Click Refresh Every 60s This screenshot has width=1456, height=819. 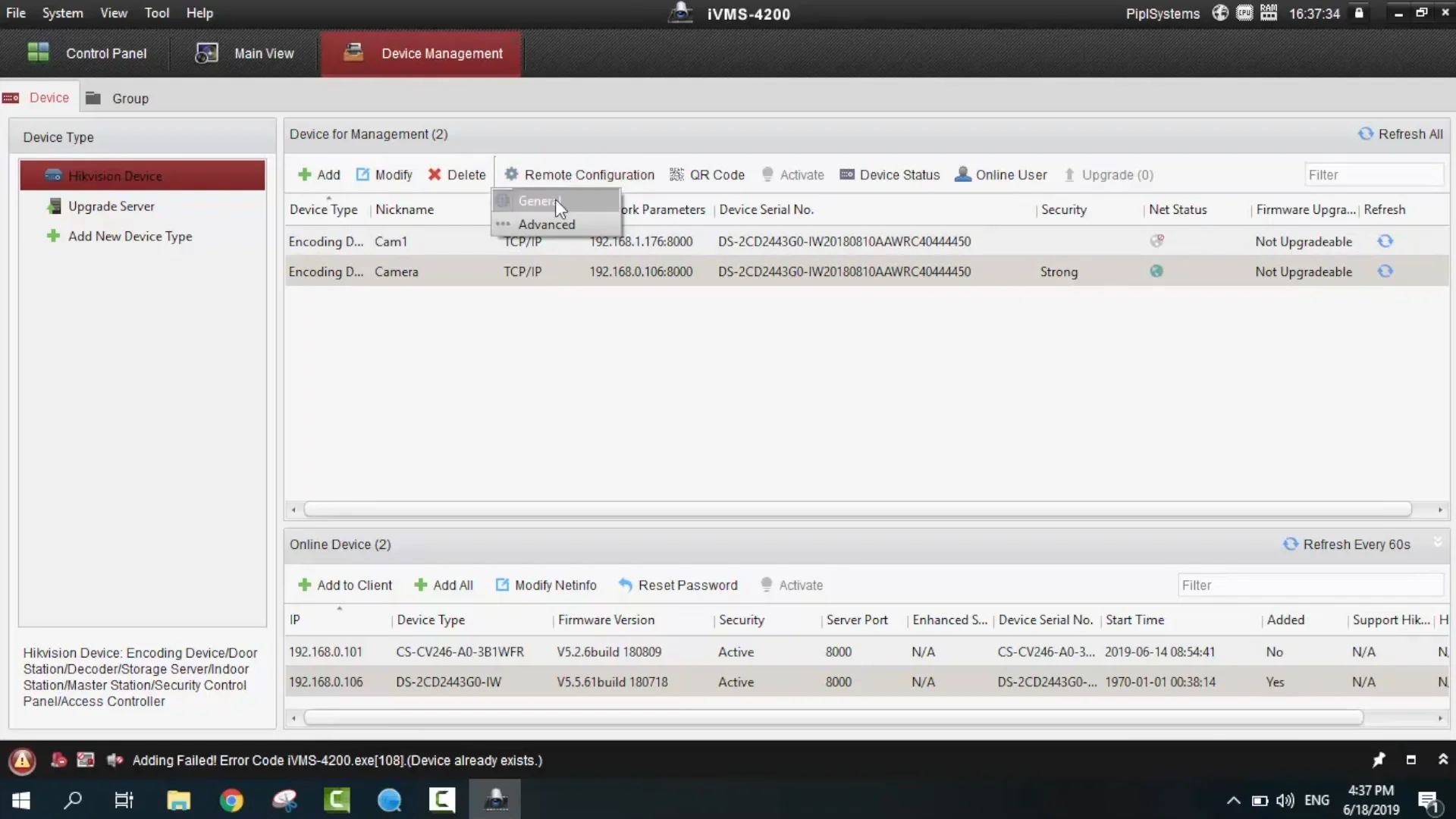click(1347, 544)
